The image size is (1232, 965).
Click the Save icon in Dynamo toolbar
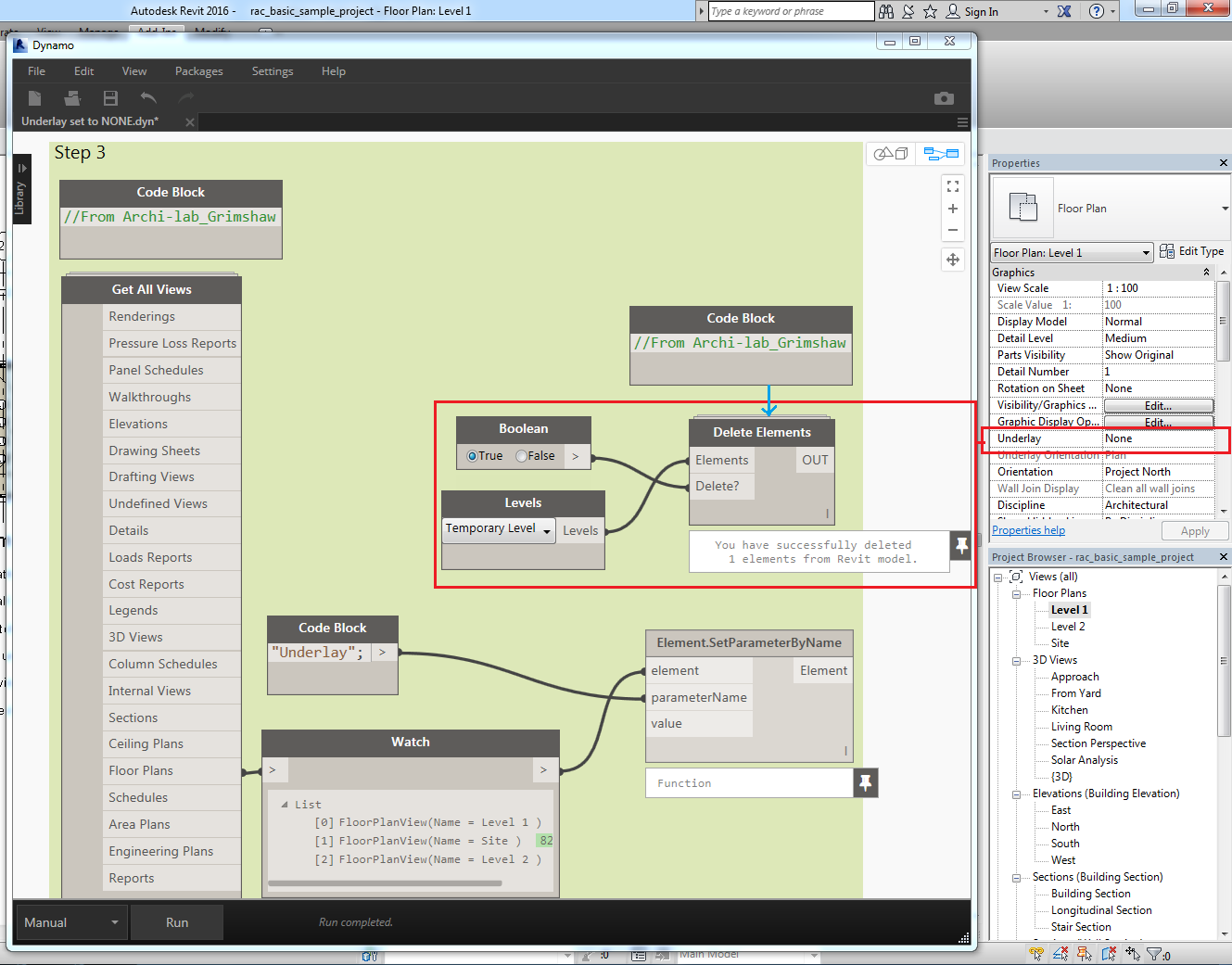pos(110,98)
